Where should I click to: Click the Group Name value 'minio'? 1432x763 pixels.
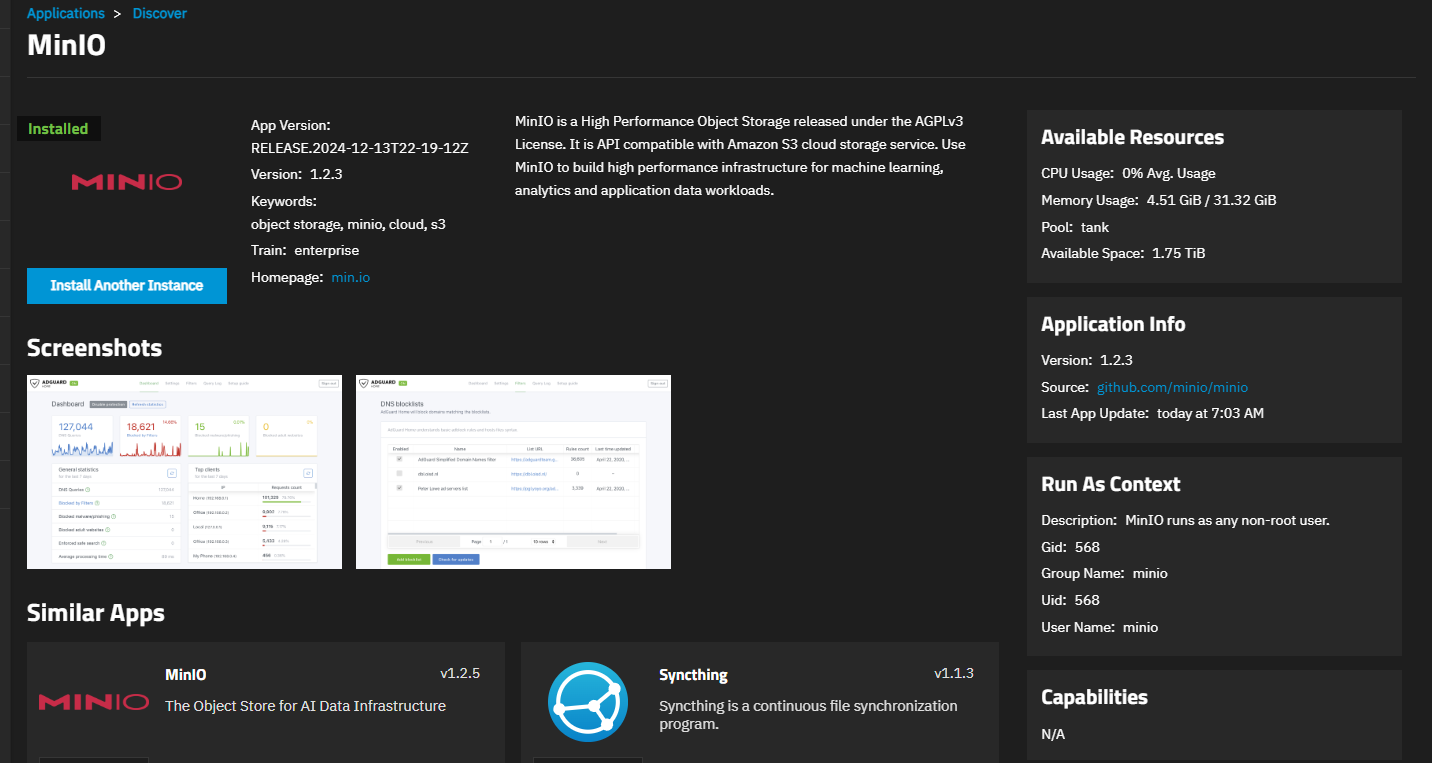click(1150, 573)
